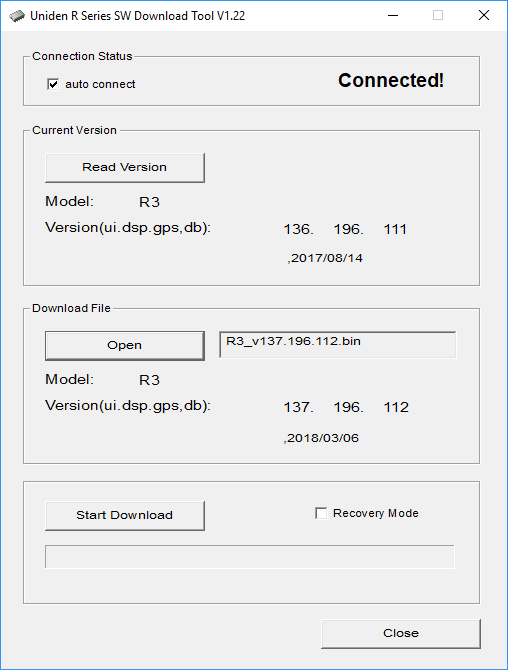
Task: Minimize the Uniden download tool window
Action: pyautogui.click(x=393, y=15)
